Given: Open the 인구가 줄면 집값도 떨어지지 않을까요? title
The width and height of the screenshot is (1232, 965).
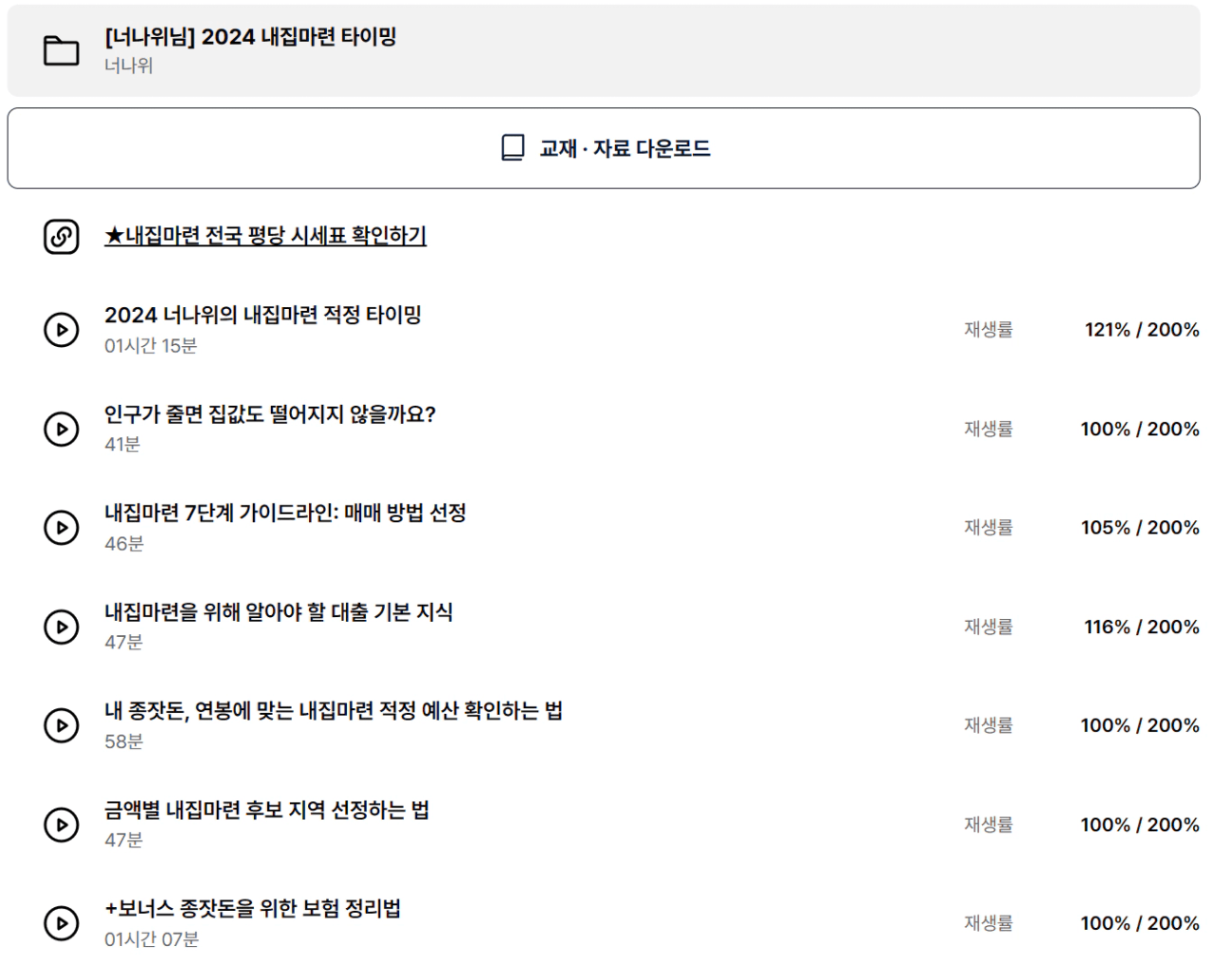Looking at the screenshot, I should click(x=270, y=415).
